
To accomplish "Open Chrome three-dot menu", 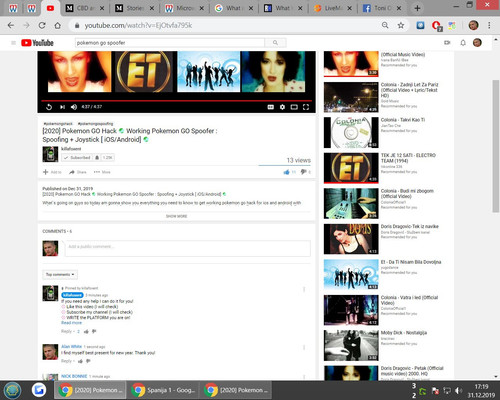I will [489, 25].
